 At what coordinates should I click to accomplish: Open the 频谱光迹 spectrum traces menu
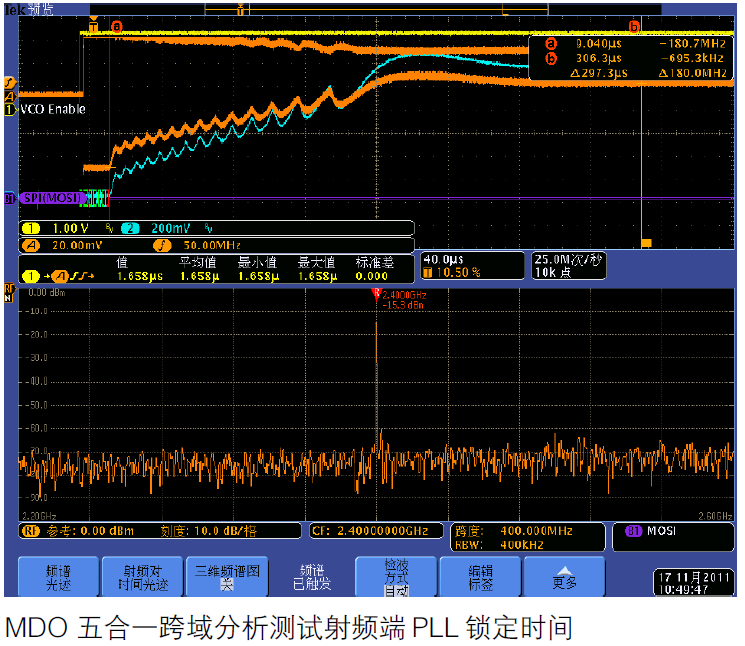click(x=58, y=576)
